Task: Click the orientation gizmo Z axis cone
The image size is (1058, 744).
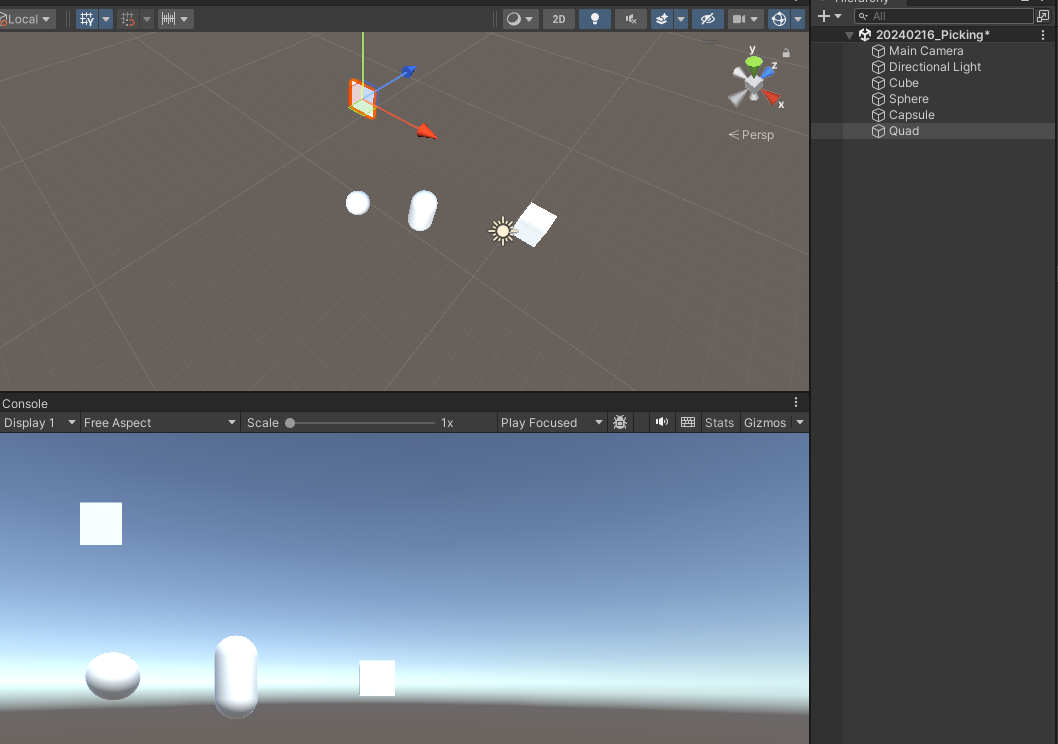Action: 767,71
